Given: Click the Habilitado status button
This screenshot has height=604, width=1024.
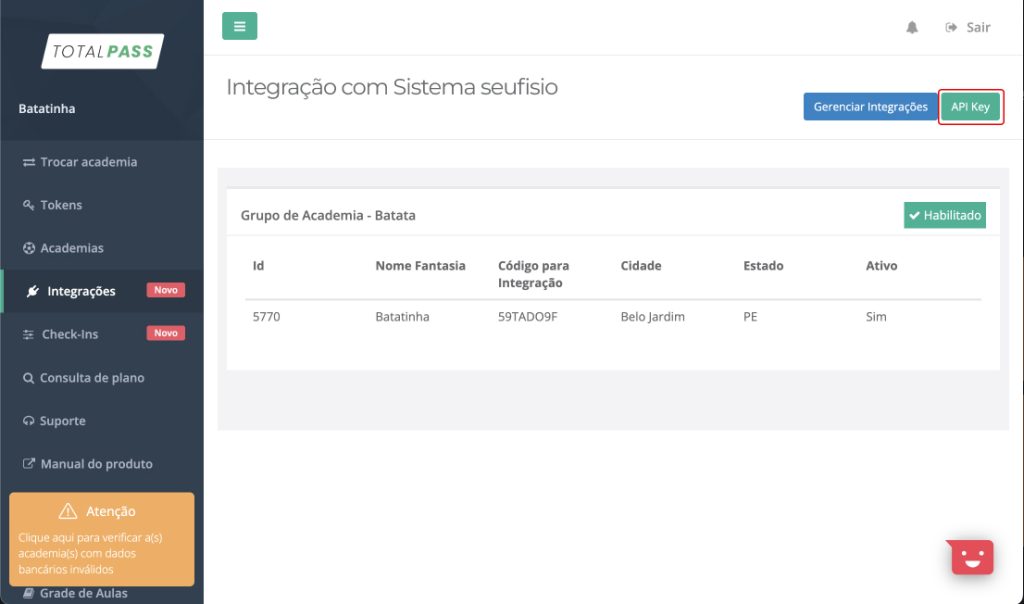Looking at the screenshot, I should [944, 215].
